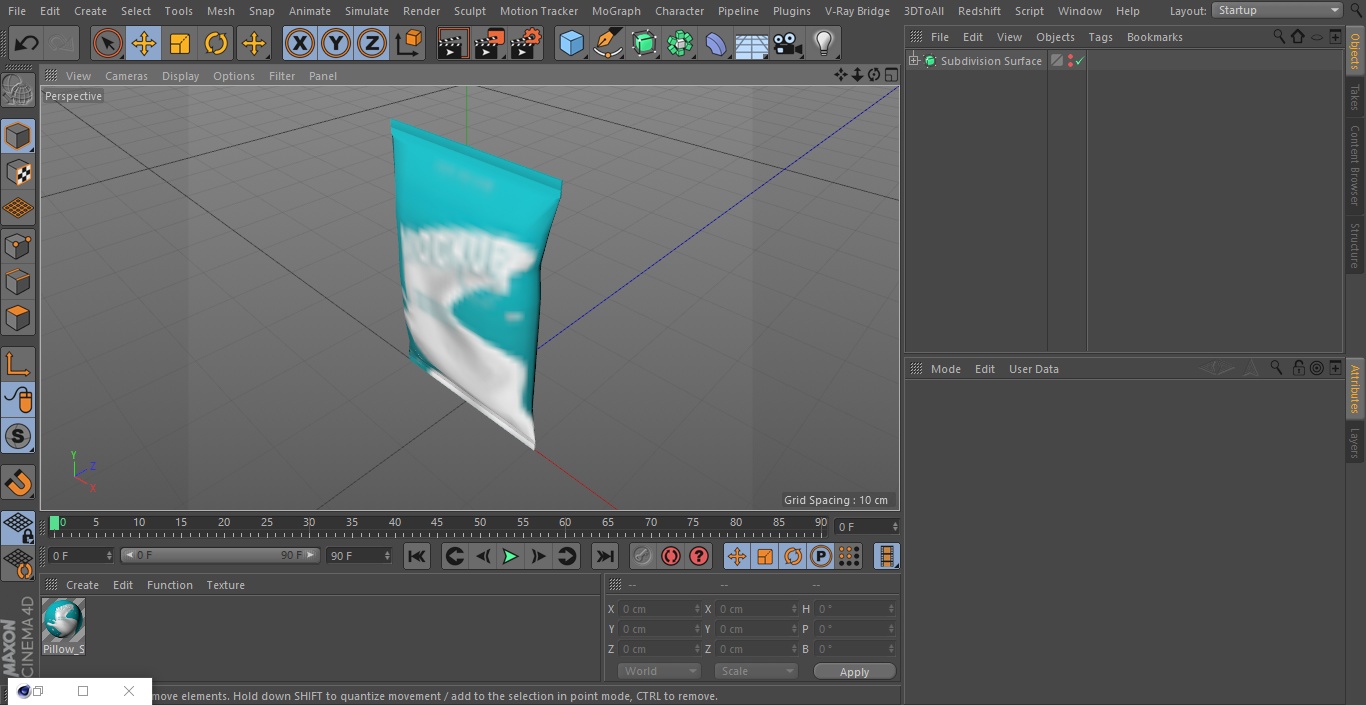Screen dimensions: 1366x705
Task: Open the Sculpt menu
Action: coord(469,11)
